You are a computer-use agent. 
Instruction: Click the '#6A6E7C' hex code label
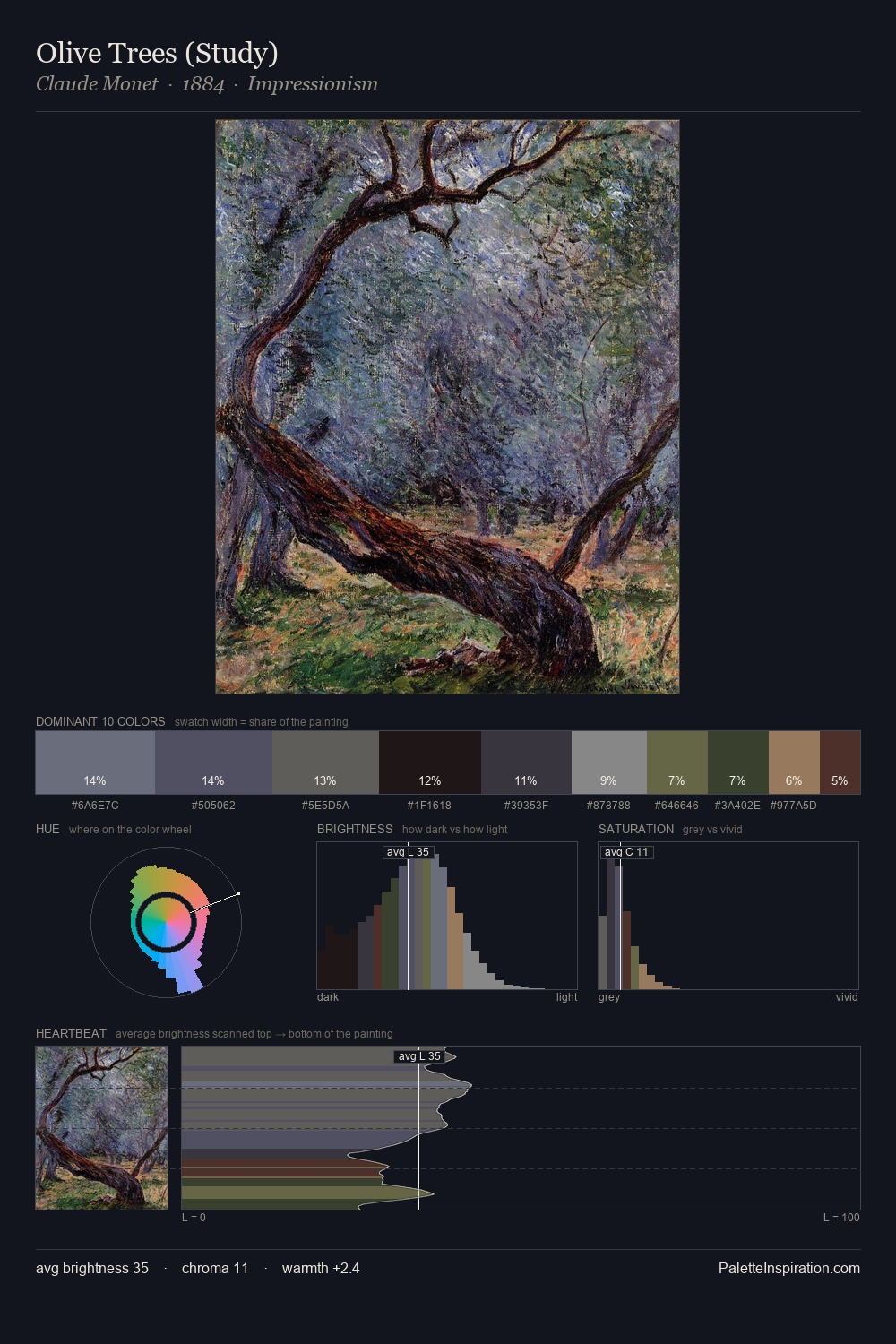click(95, 806)
